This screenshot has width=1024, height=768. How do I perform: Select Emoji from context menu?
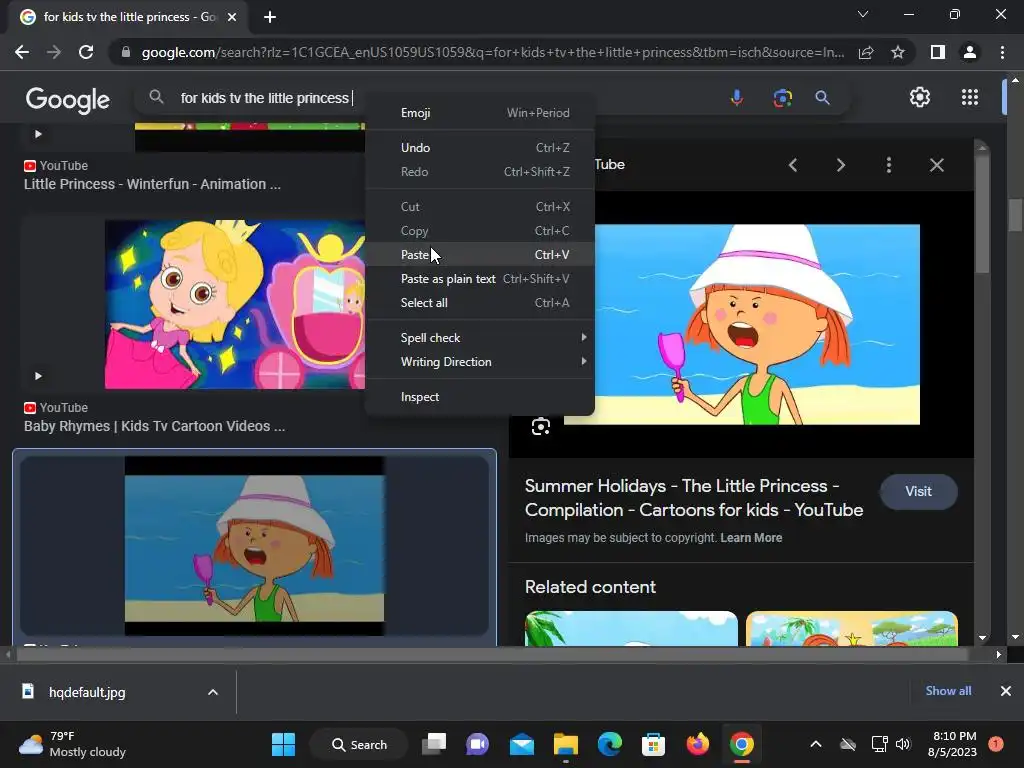(479, 113)
